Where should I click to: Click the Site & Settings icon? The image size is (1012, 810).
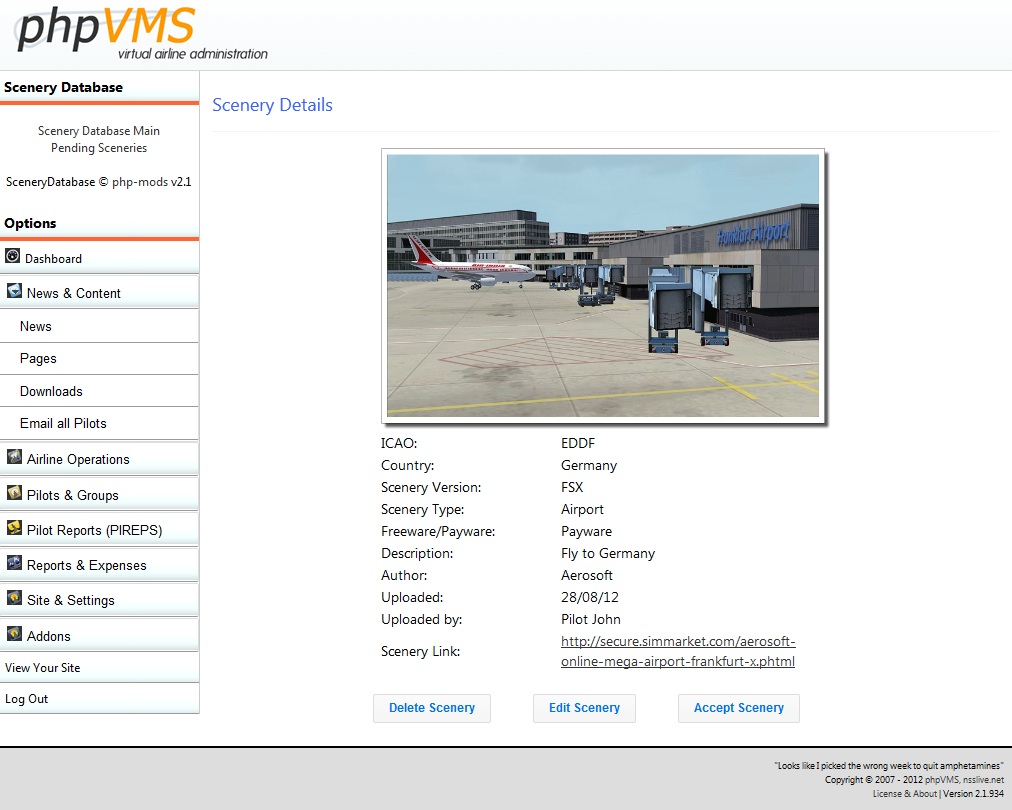[x=14, y=598]
